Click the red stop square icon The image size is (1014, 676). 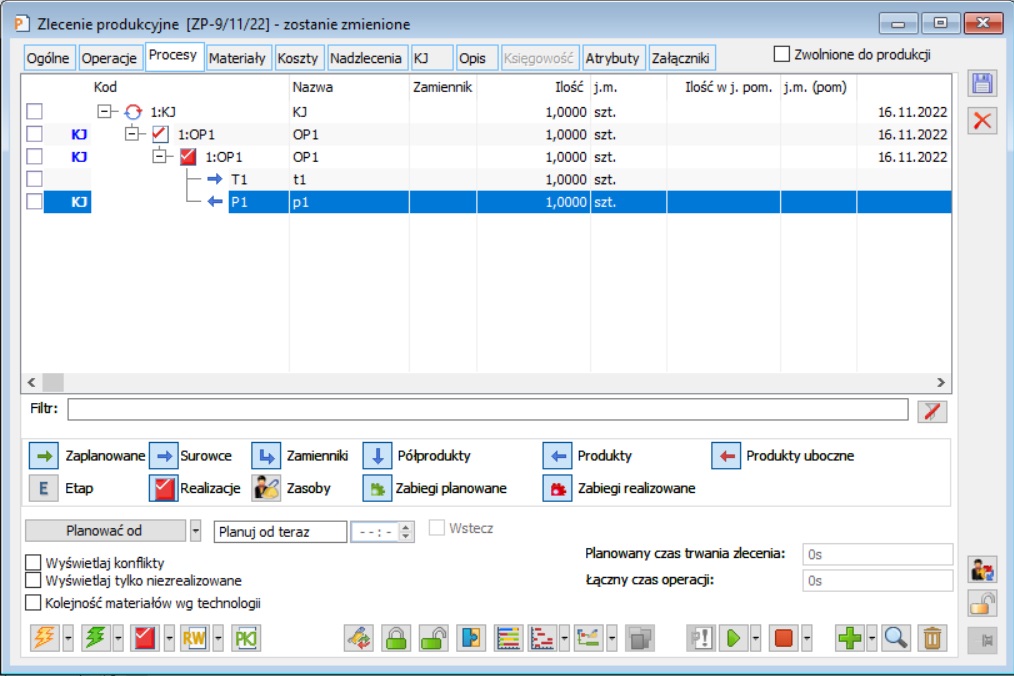785,638
